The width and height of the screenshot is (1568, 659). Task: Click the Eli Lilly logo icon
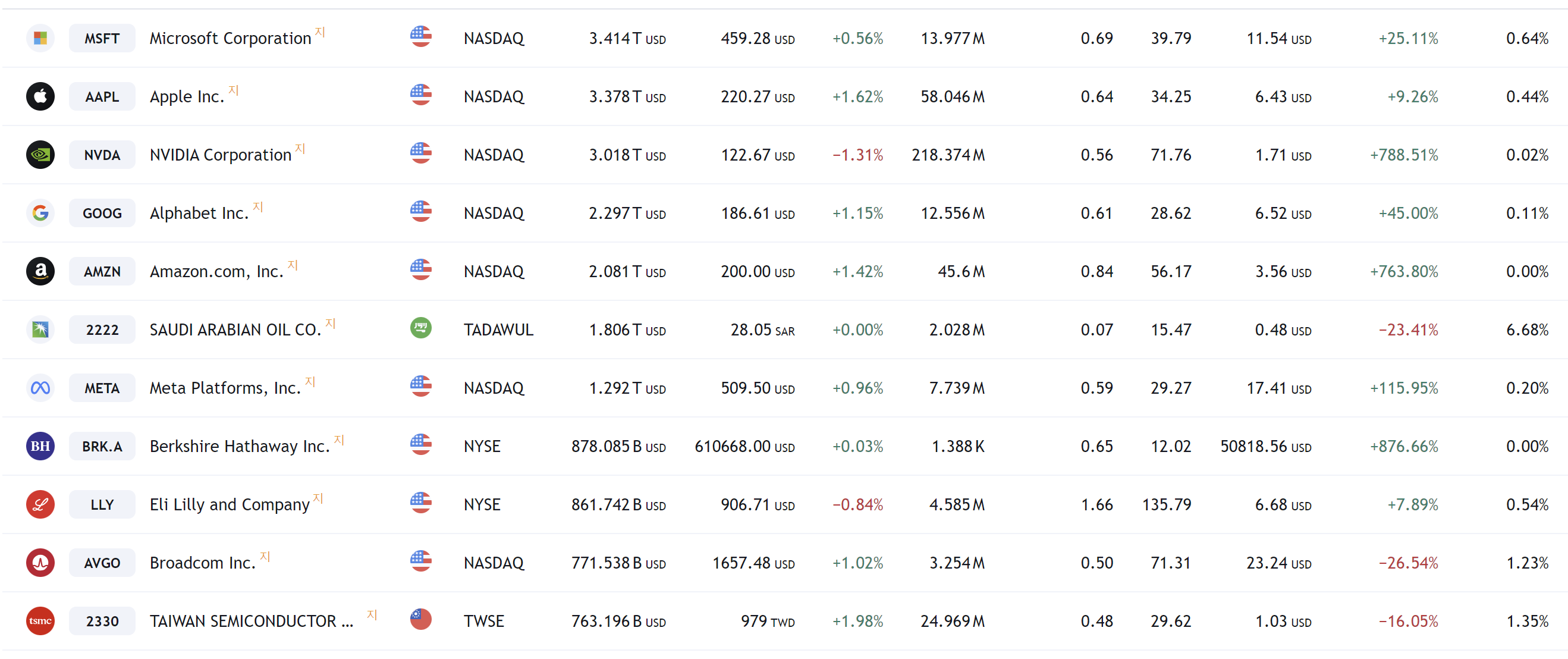pos(40,504)
